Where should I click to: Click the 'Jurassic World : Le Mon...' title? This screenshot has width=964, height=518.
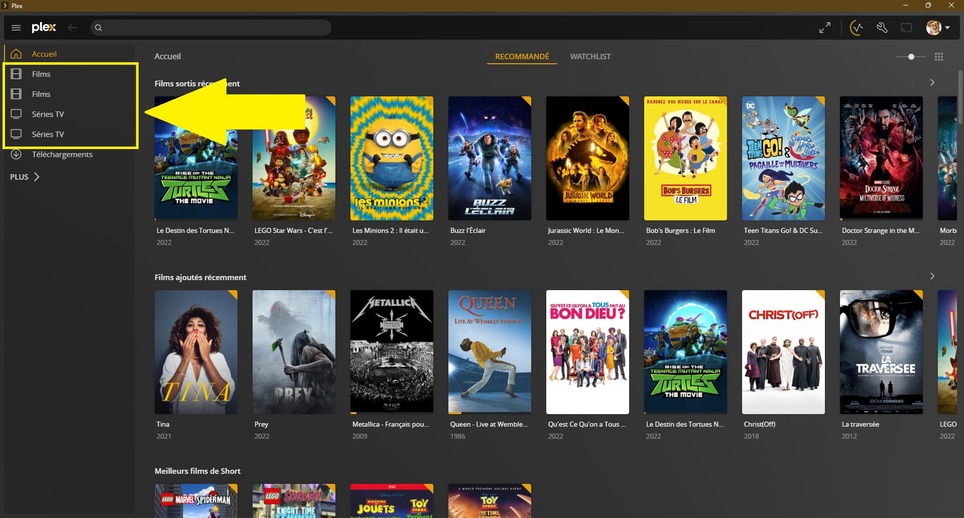586,230
